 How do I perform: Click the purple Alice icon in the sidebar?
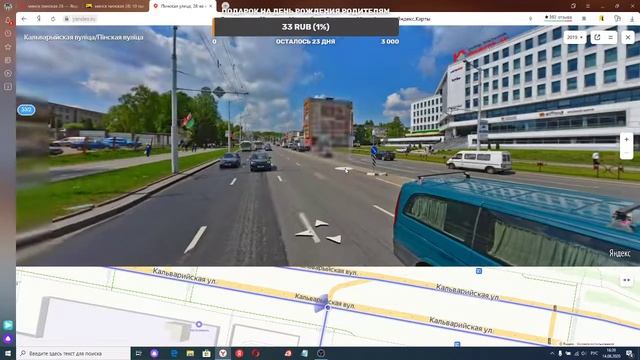[8, 339]
